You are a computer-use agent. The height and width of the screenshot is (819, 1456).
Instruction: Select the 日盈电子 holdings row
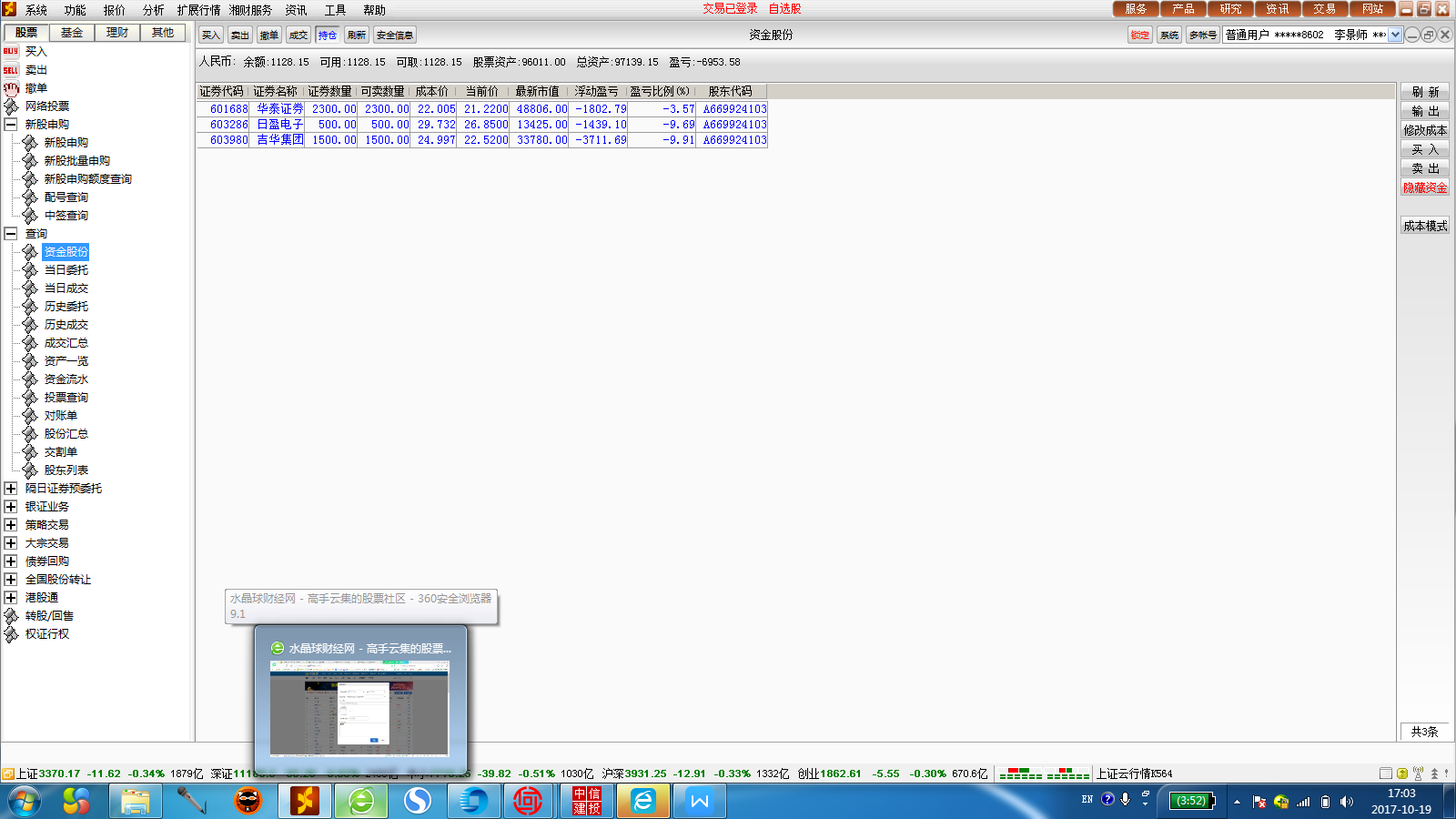pyautogui.click(x=279, y=125)
